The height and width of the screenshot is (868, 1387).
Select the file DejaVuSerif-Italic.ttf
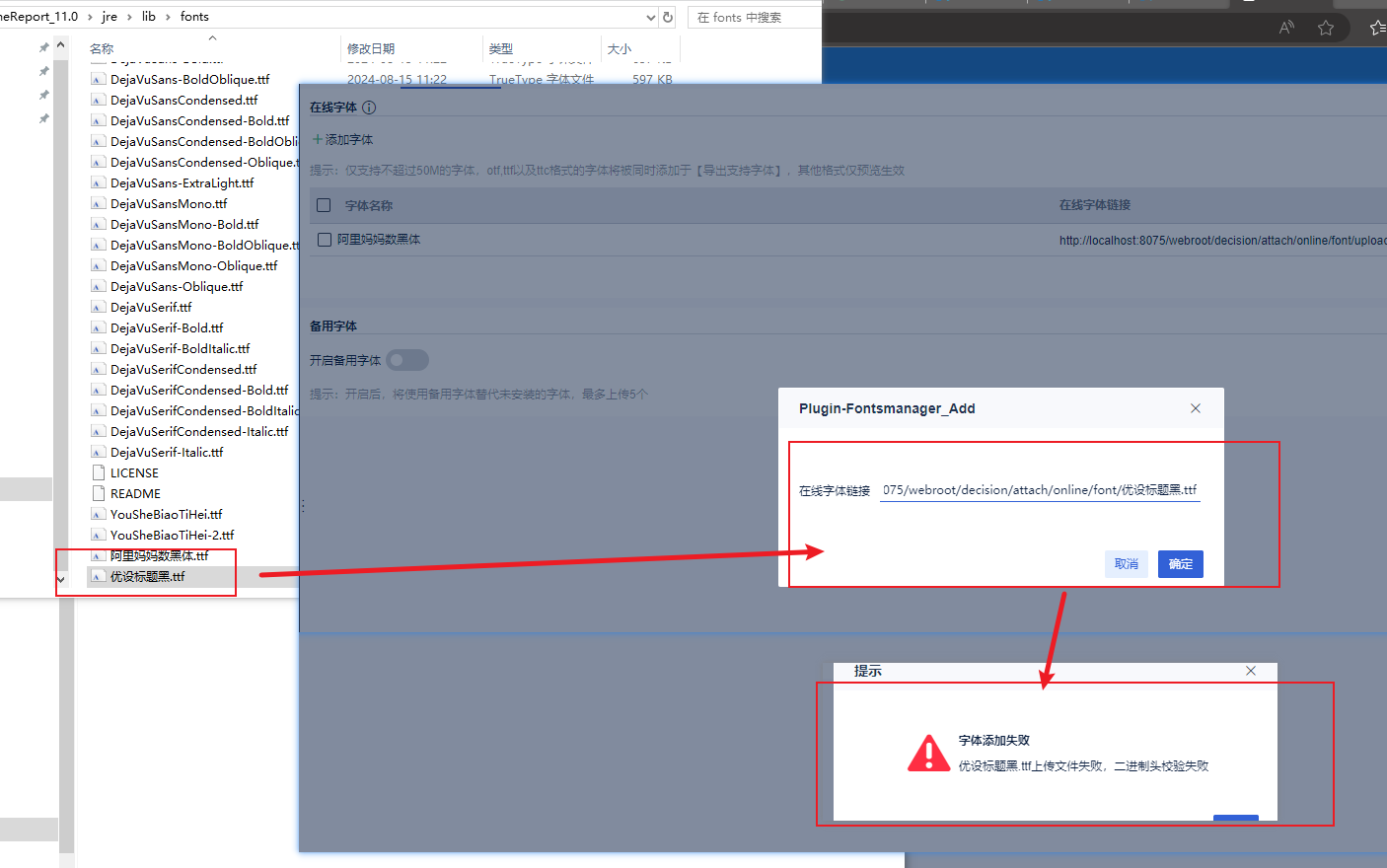pos(167,452)
